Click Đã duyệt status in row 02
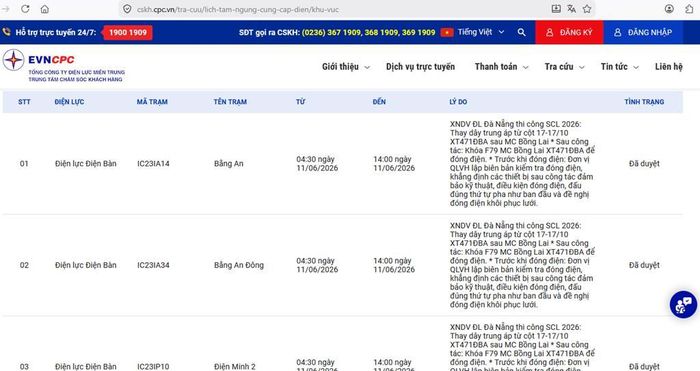Screen dimensions: 700x371 point(644,265)
